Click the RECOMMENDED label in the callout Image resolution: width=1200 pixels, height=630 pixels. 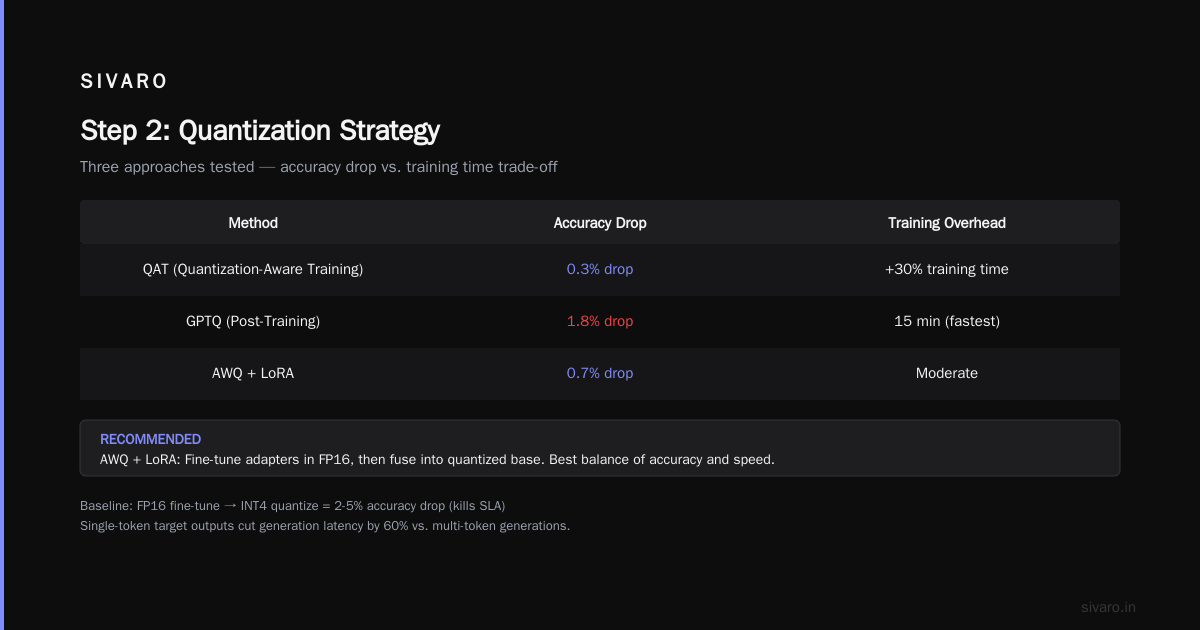tap(150, 439)
